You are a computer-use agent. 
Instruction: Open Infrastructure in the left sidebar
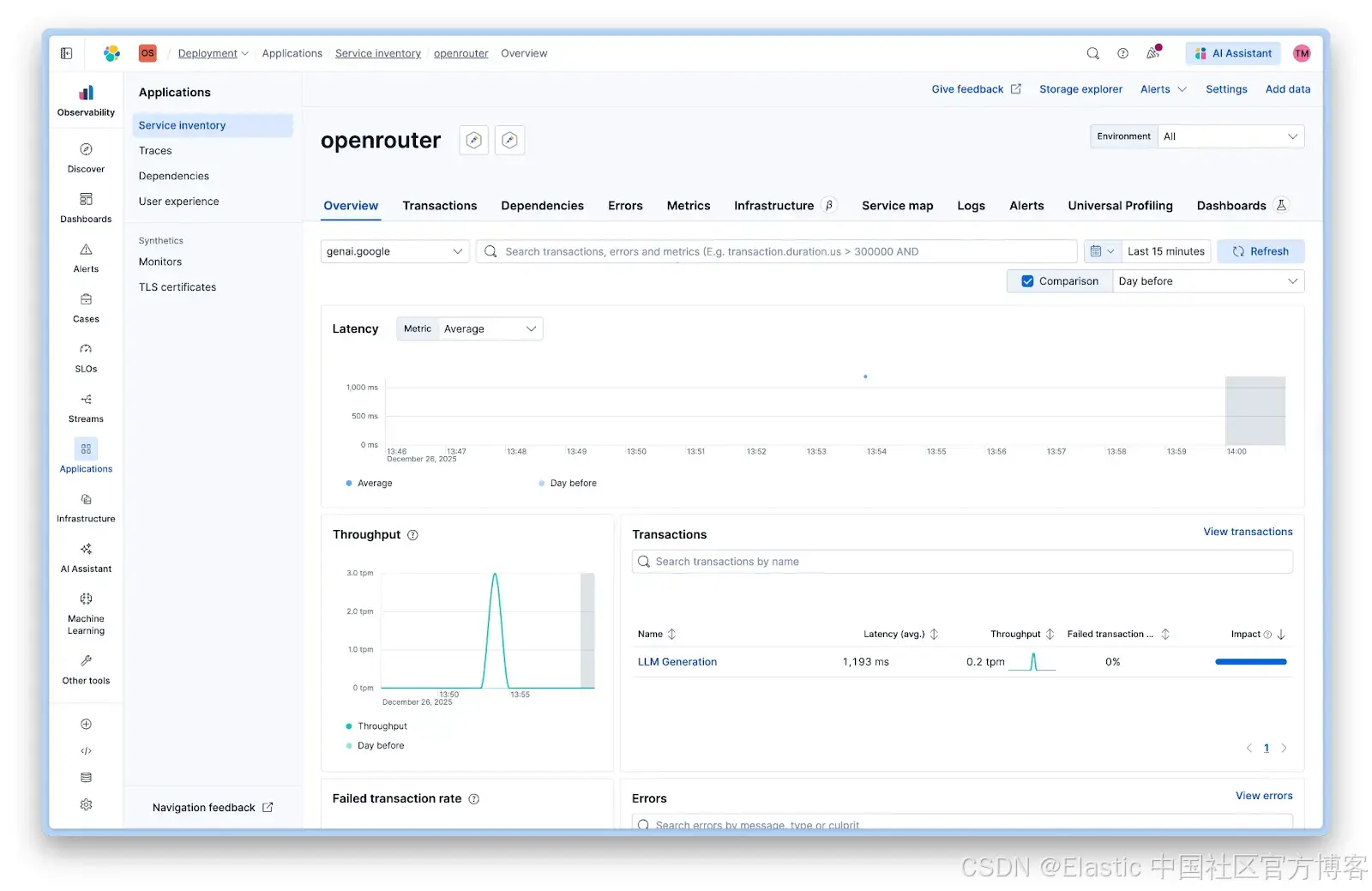pyautogui.click(x=86, y=508)
